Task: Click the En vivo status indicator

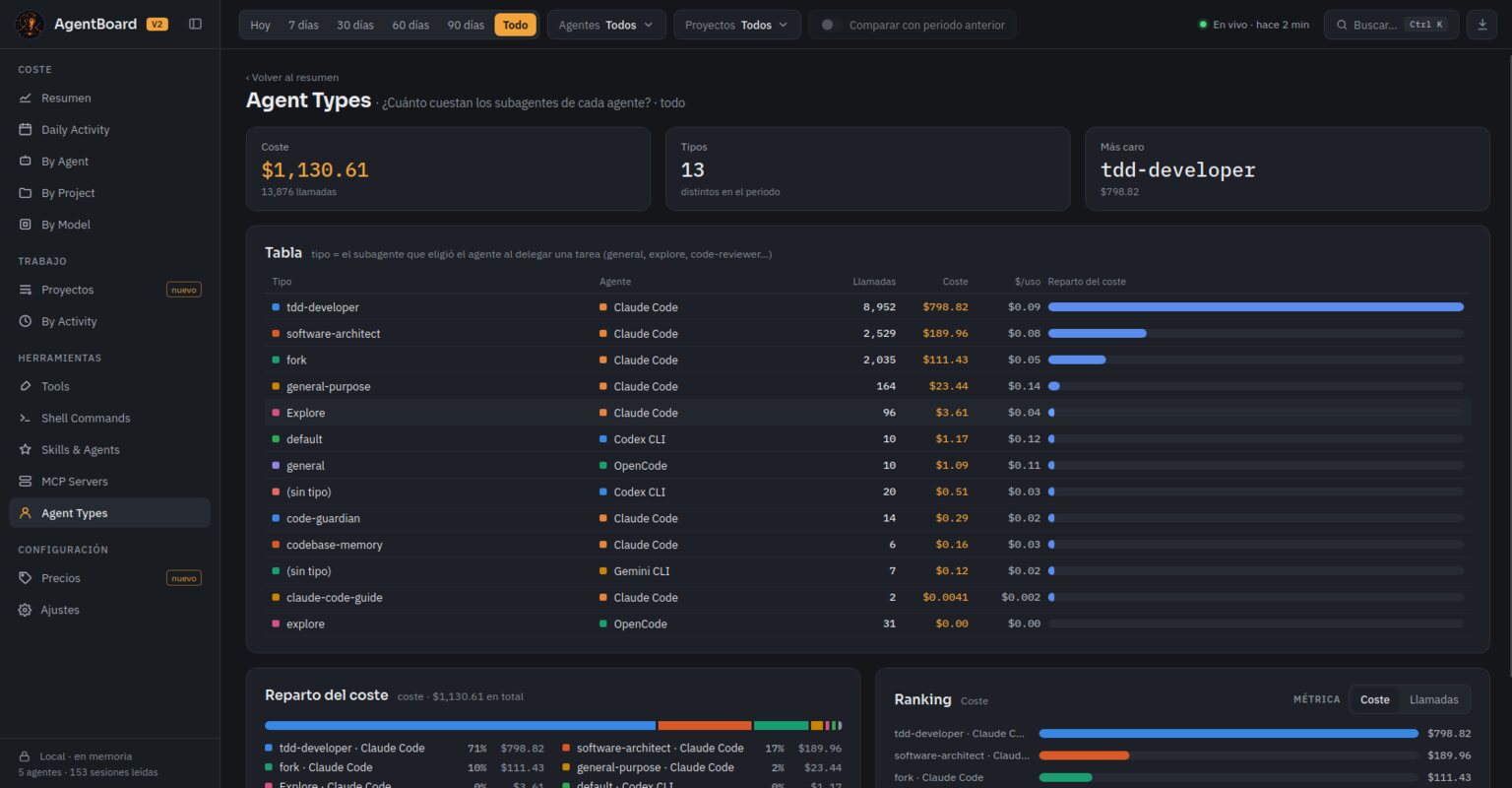Action: (x=1254, y=25)
